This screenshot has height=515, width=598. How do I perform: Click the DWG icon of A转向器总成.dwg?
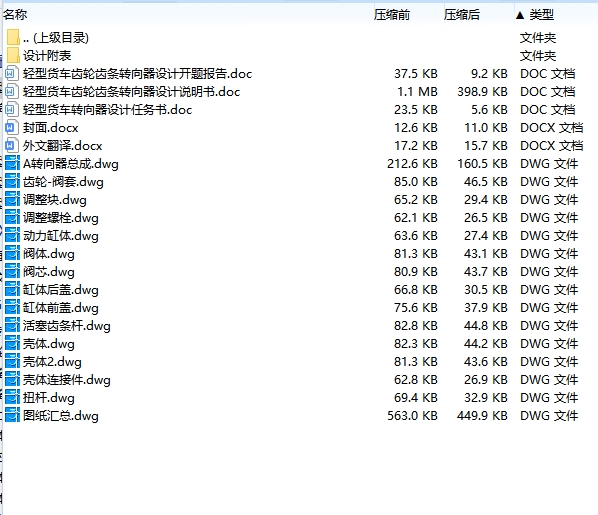click(13, 163)
